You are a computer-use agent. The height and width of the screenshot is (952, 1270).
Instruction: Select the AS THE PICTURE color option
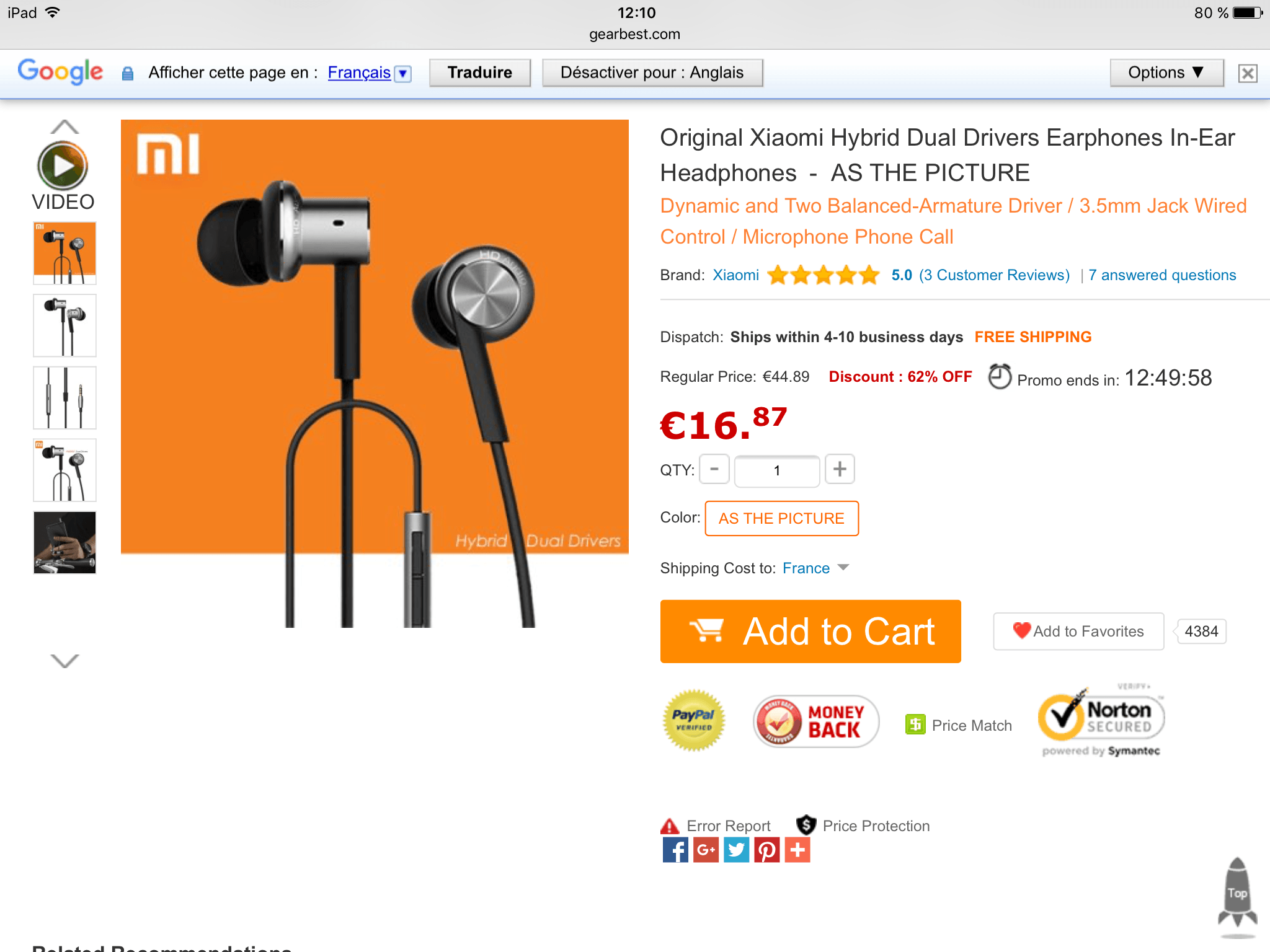click(781, 518)
